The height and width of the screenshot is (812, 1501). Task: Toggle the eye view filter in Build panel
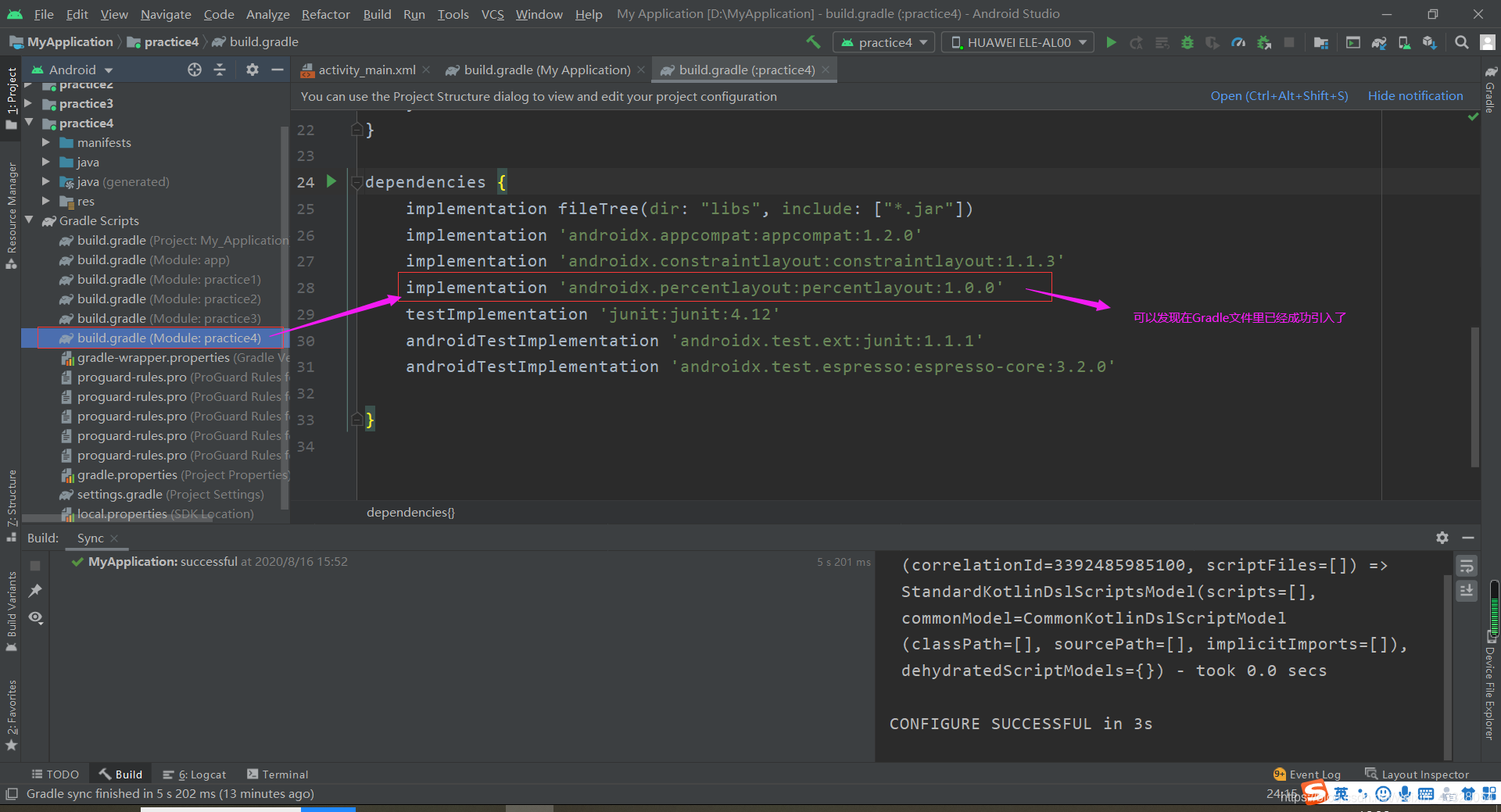35,617
